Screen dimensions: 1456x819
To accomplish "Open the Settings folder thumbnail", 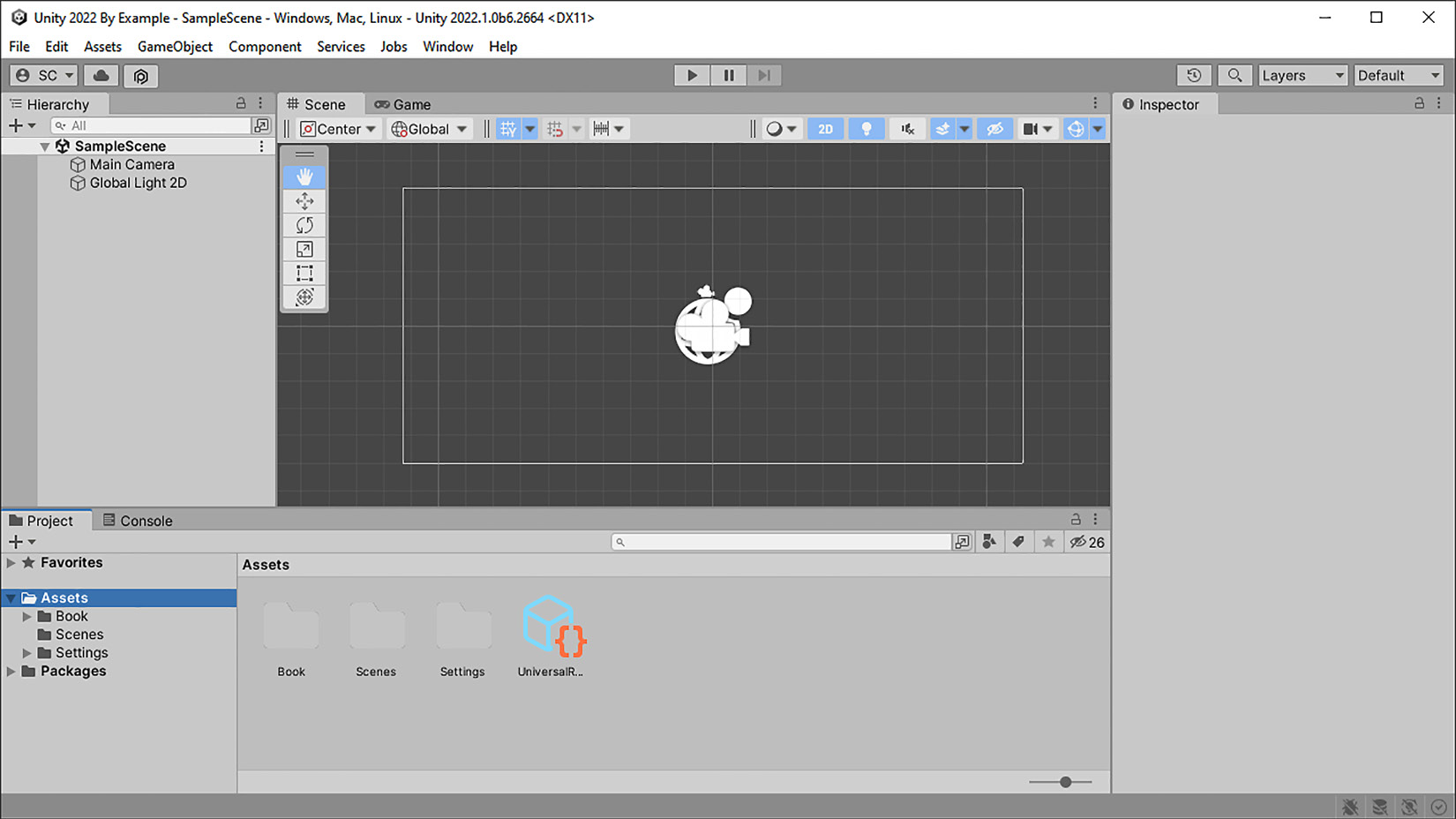I will click(462, 627).
